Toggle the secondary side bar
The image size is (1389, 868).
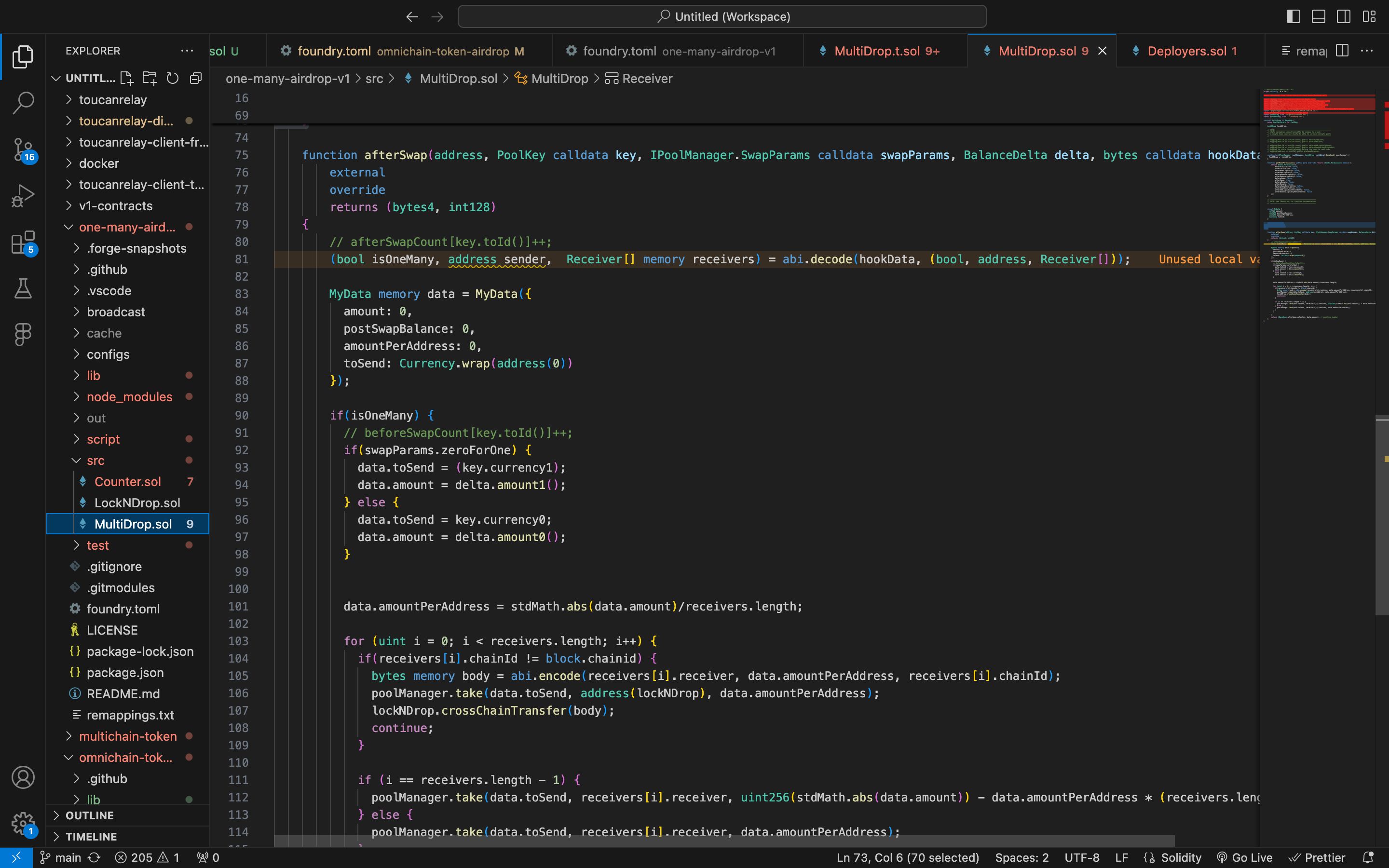(x=1344, y=17)
